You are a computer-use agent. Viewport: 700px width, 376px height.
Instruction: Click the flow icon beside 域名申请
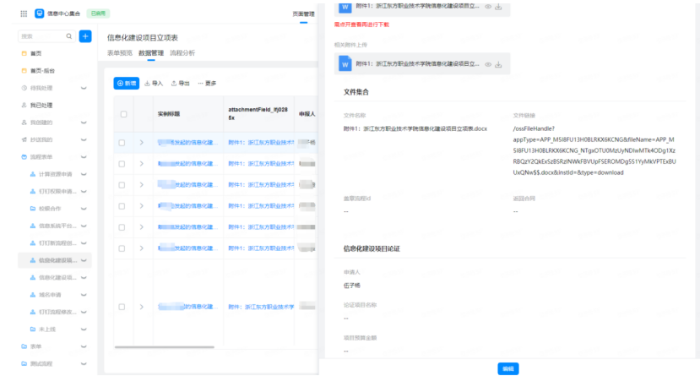tap(33, 295)
